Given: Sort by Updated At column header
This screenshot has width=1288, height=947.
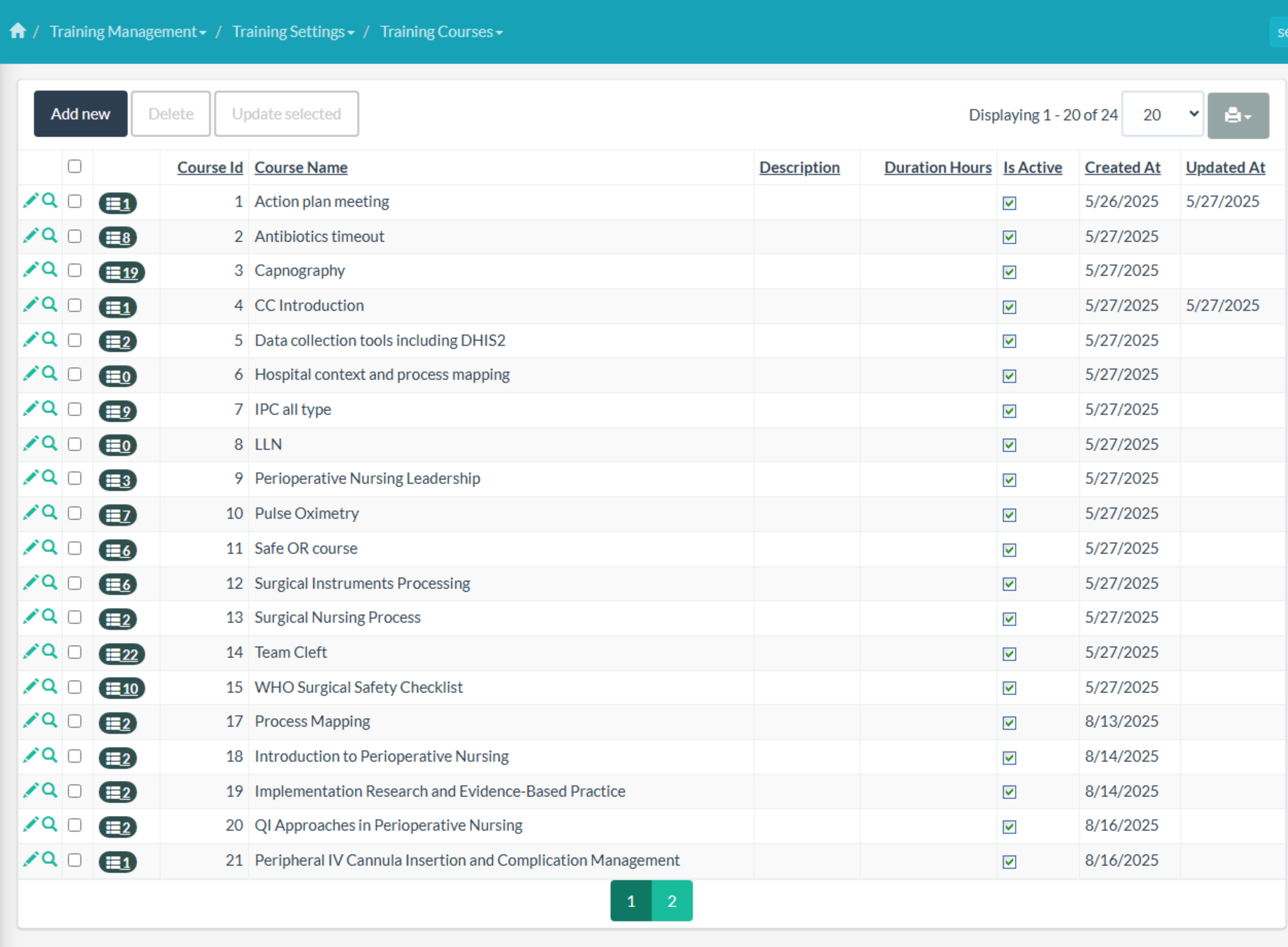Looking at the screenshot, I should (x=1225, y=167).
